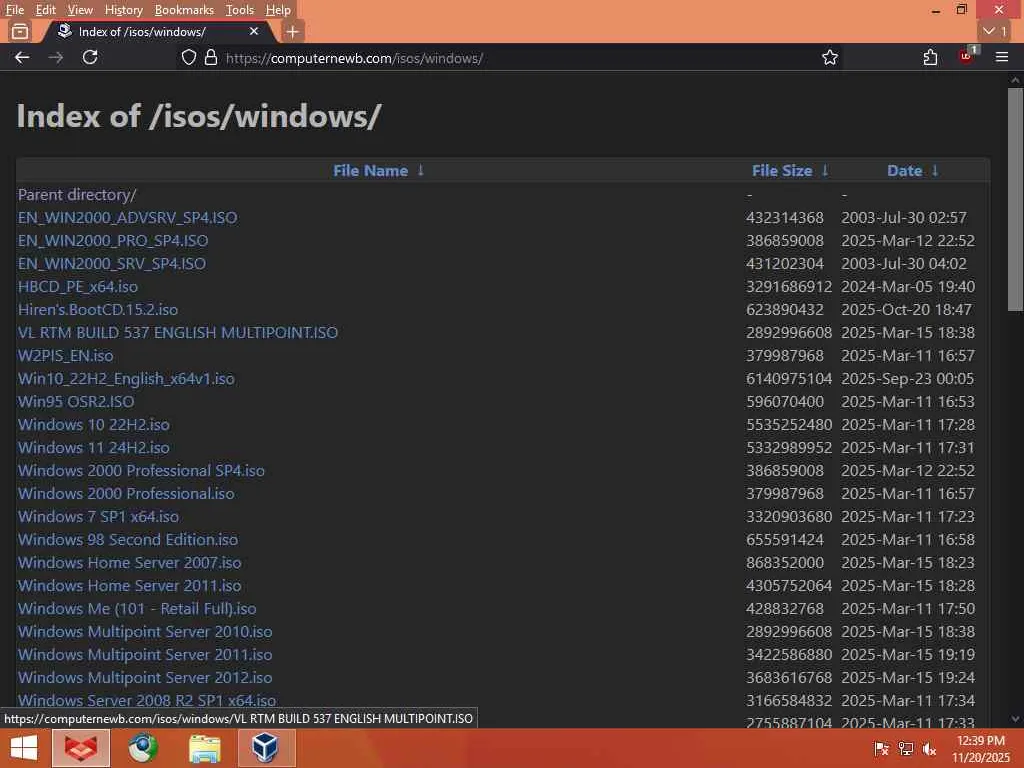The image size is (1024, 768).
Task: Click the red browser taskbar icon
Action: pos(80,748)
